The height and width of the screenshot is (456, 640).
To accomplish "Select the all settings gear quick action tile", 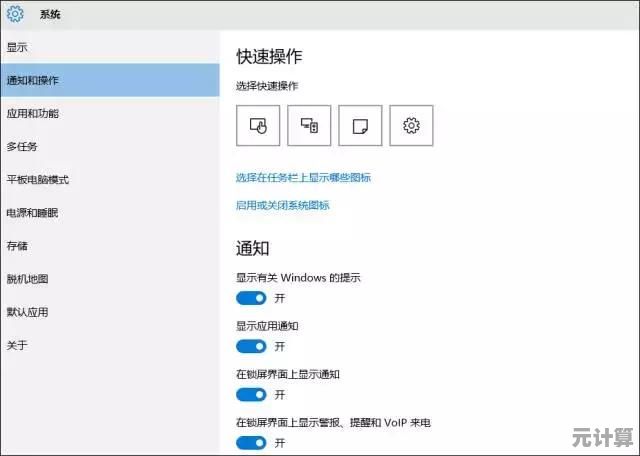I will click(410, 126).
